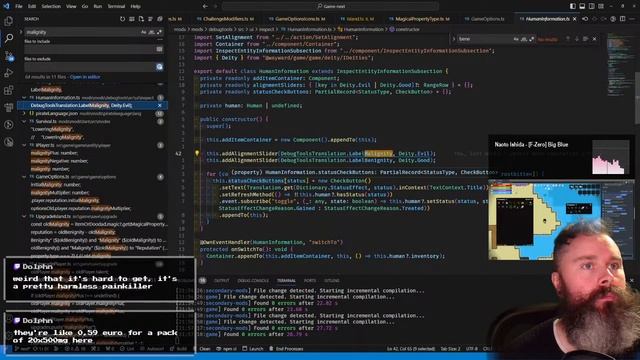Open the Run and Debug view
The height and width of the screenshot is (360, 640).
(9, 73)
